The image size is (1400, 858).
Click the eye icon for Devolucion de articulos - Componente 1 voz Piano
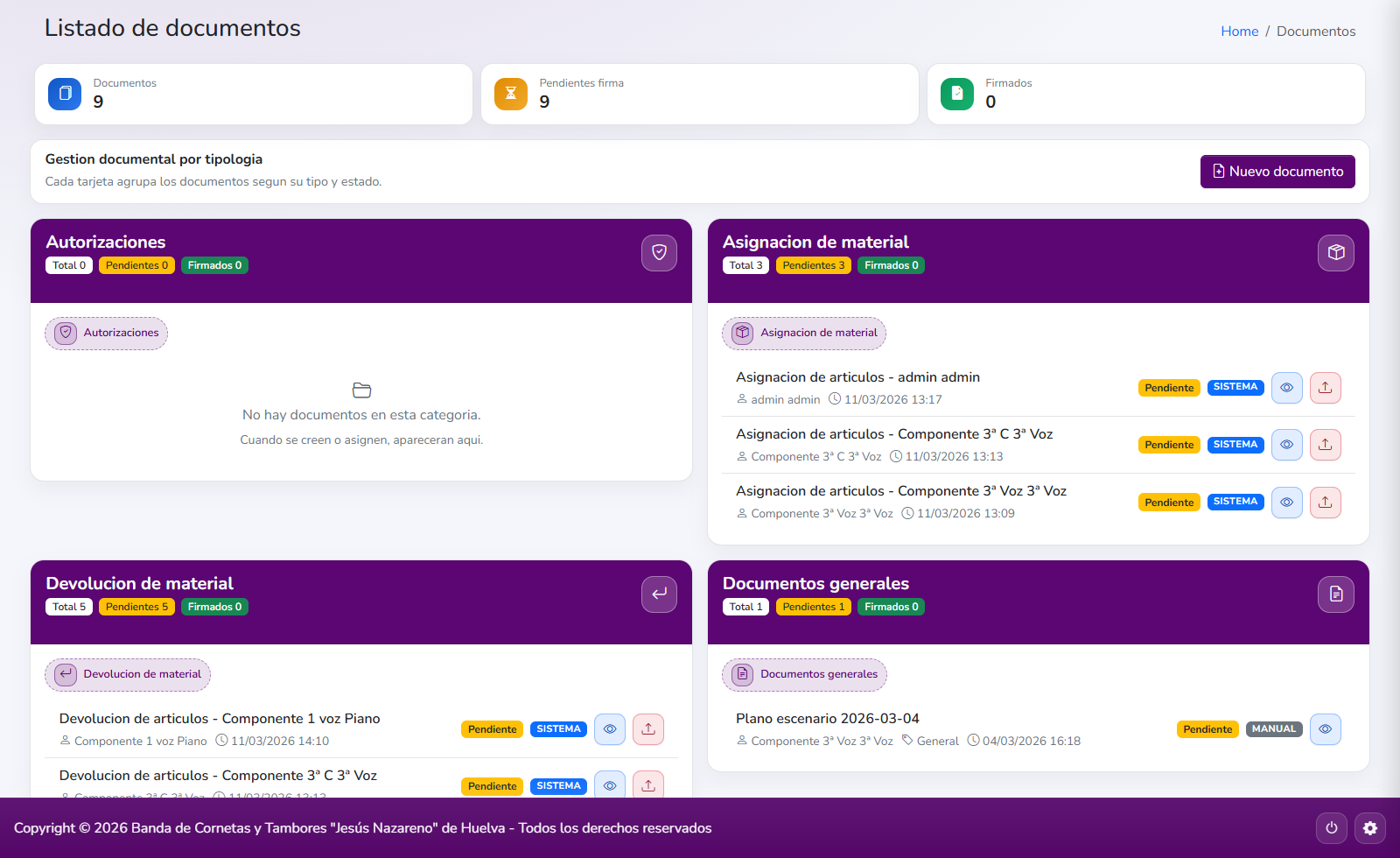(x=610, y=728)
